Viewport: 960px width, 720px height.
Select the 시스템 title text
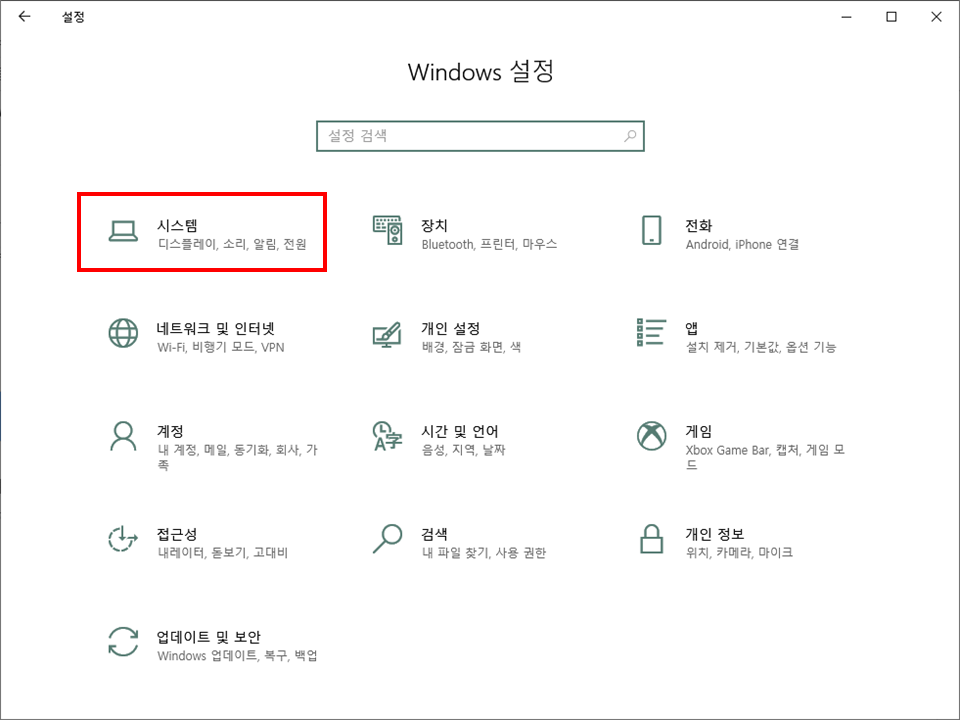[177, 225]
